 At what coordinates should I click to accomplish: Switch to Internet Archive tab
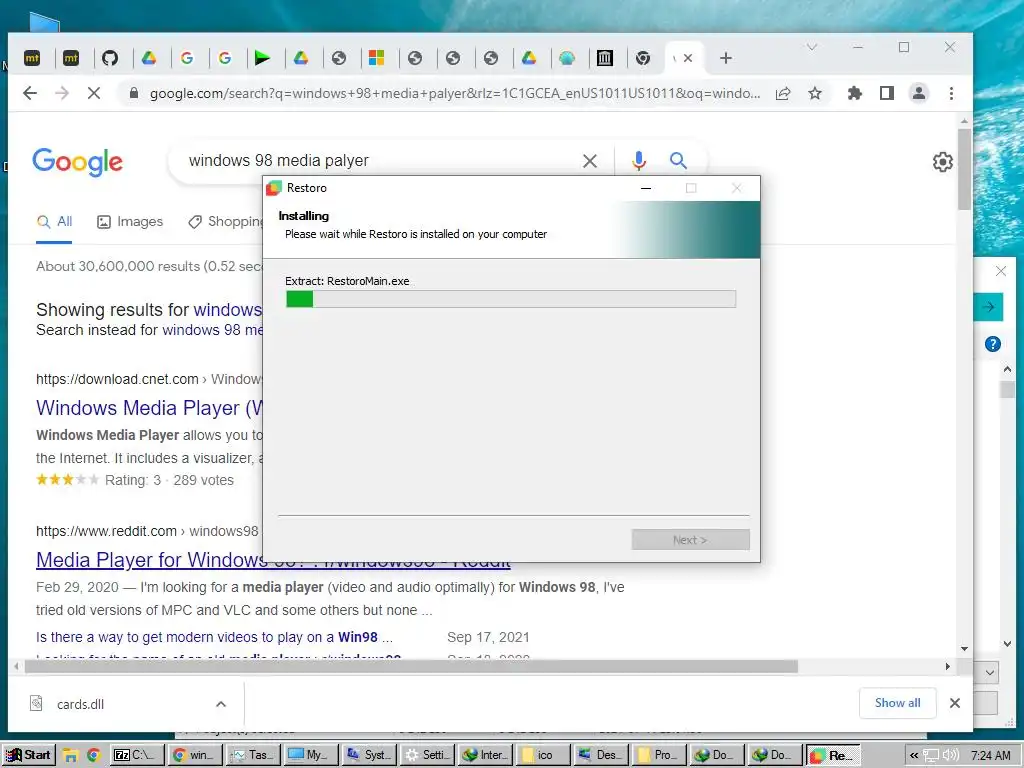pos(605,58)
